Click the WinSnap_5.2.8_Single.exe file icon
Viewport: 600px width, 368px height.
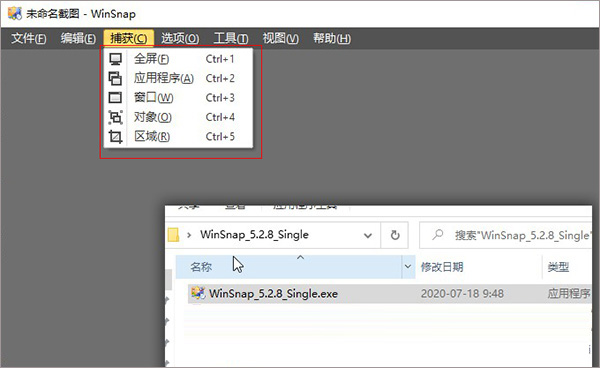point(198,293)
